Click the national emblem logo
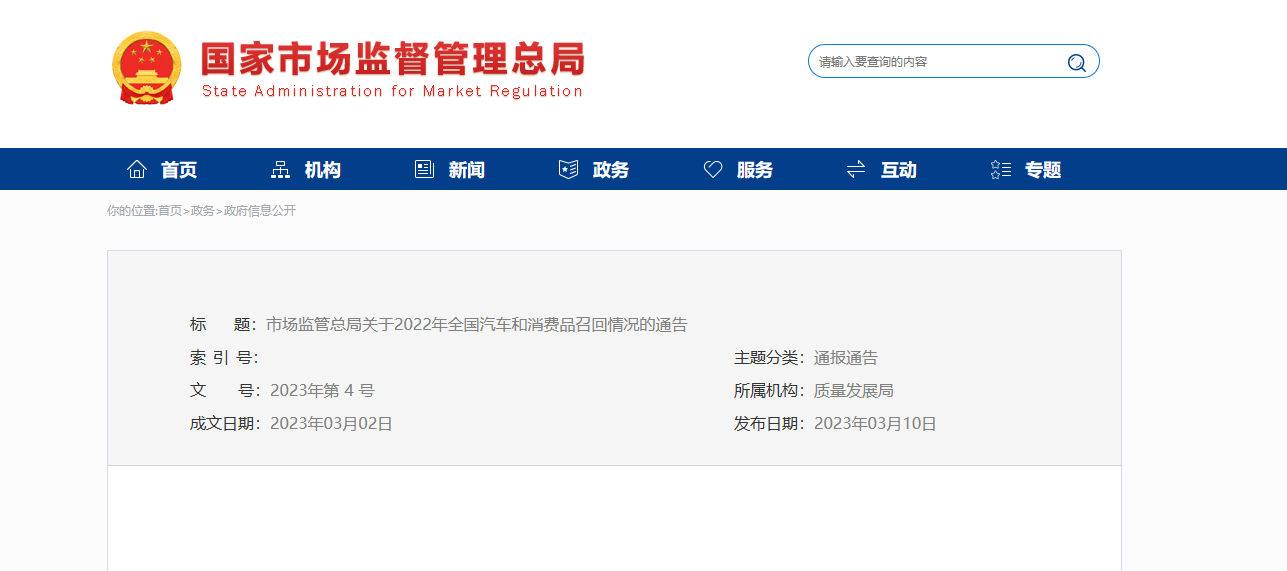Screen dimensions: 1287x571 [146, 67]
